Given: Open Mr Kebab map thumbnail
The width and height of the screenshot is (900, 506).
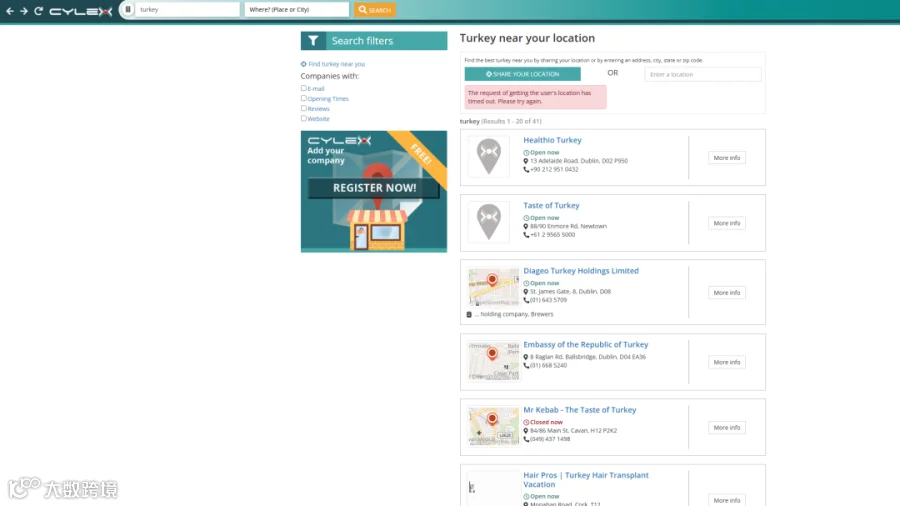Looking at the screenshot, I should pos(493,426).
